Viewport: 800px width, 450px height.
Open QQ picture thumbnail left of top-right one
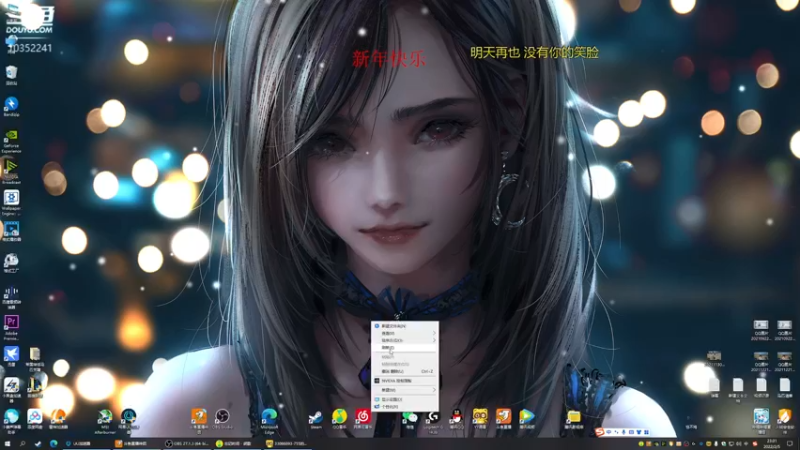point(761,330)
